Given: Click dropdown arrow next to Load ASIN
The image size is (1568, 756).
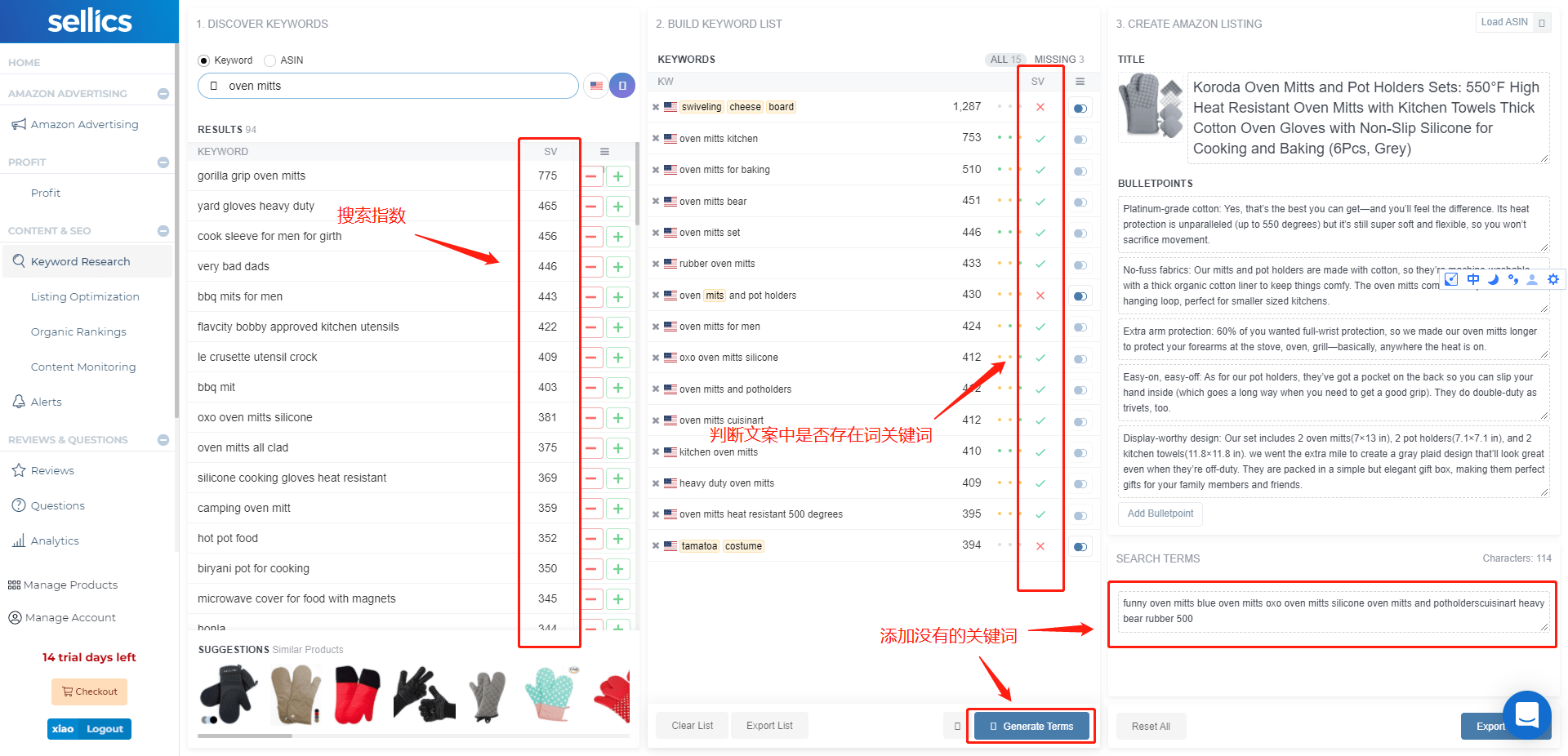Looking at the screenshot, I should (1542, 23).
